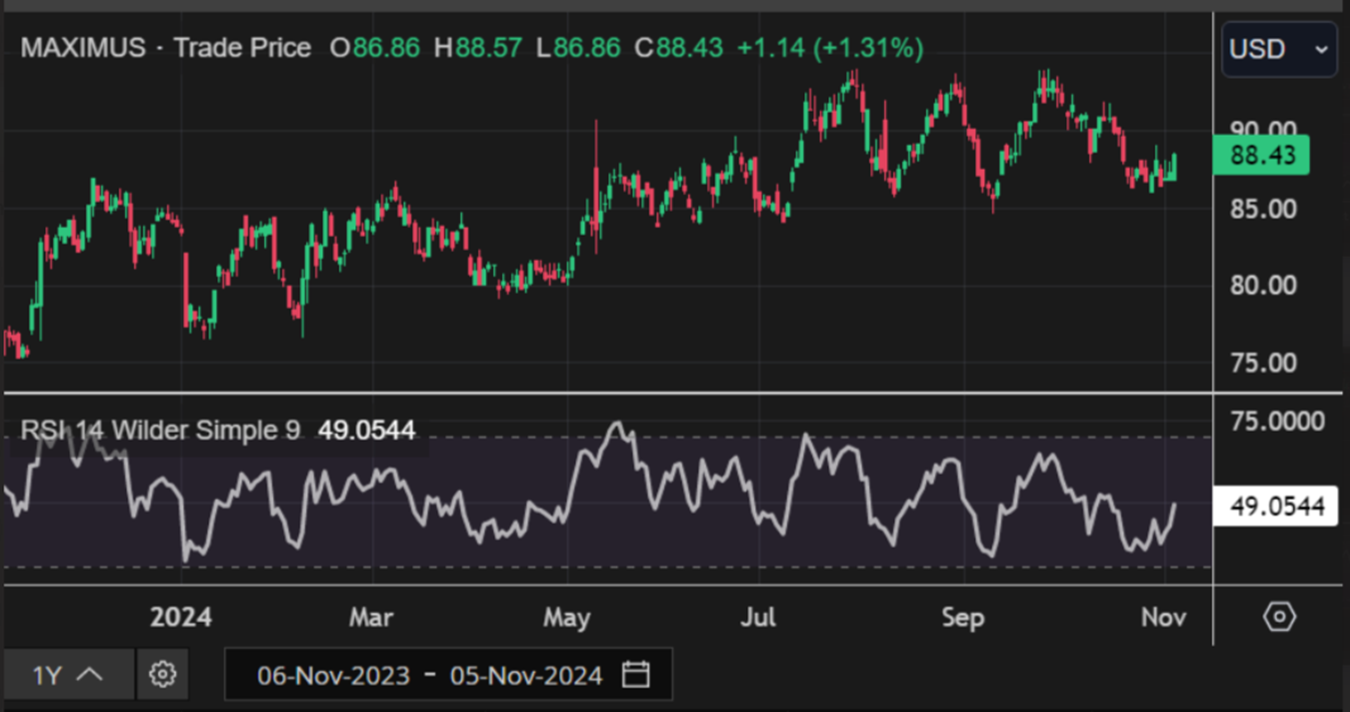Click the Sep label on time axis
1350x712 pixels.
[962, 618]
